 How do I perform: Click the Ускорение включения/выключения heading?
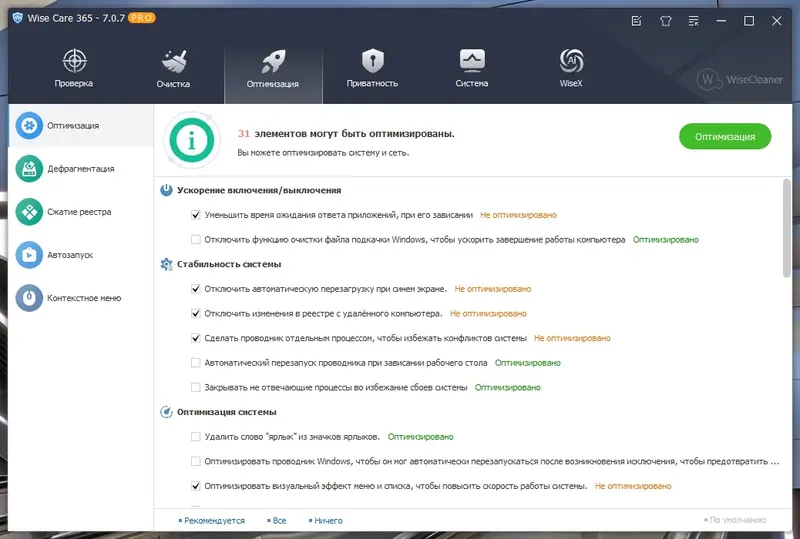pos(259,190)
